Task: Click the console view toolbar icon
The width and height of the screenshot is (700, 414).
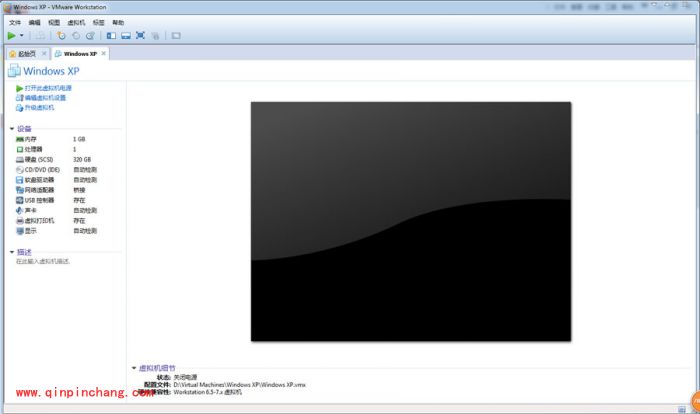Action: tap(176, 36)
